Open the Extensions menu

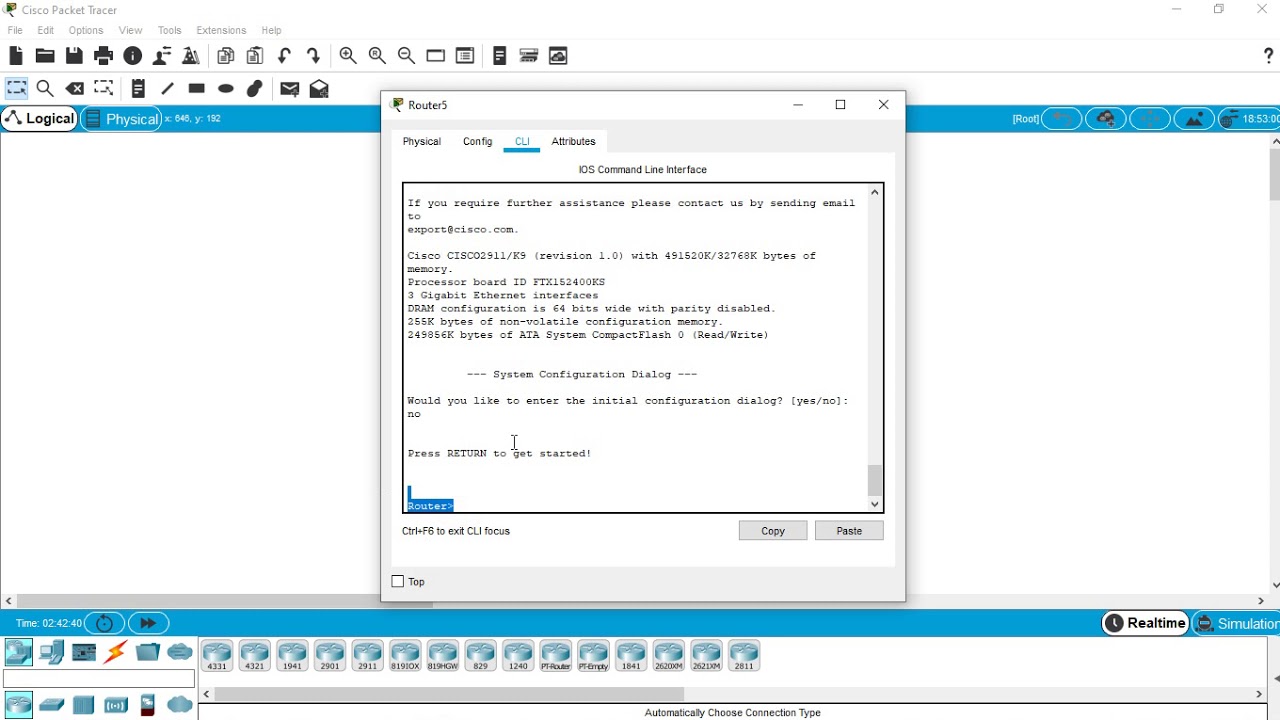221,30
